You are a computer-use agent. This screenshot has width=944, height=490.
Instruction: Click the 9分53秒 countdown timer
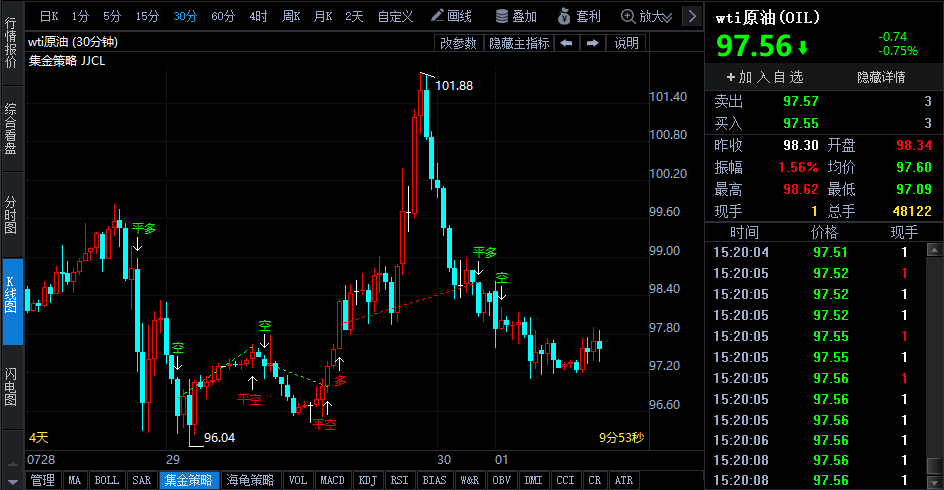click(x=621, y=438)
